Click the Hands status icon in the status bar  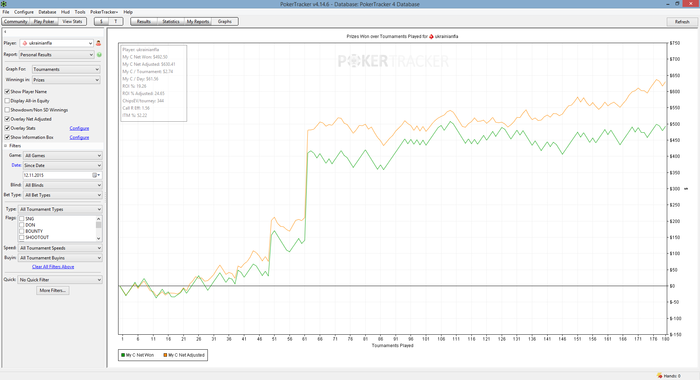[x=659, y=376]
